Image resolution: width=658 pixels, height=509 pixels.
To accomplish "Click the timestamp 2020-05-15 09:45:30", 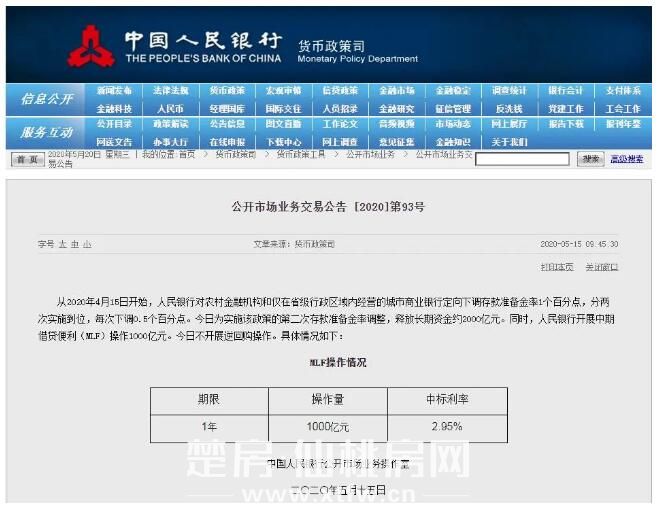I will click(x=579, y=244).
